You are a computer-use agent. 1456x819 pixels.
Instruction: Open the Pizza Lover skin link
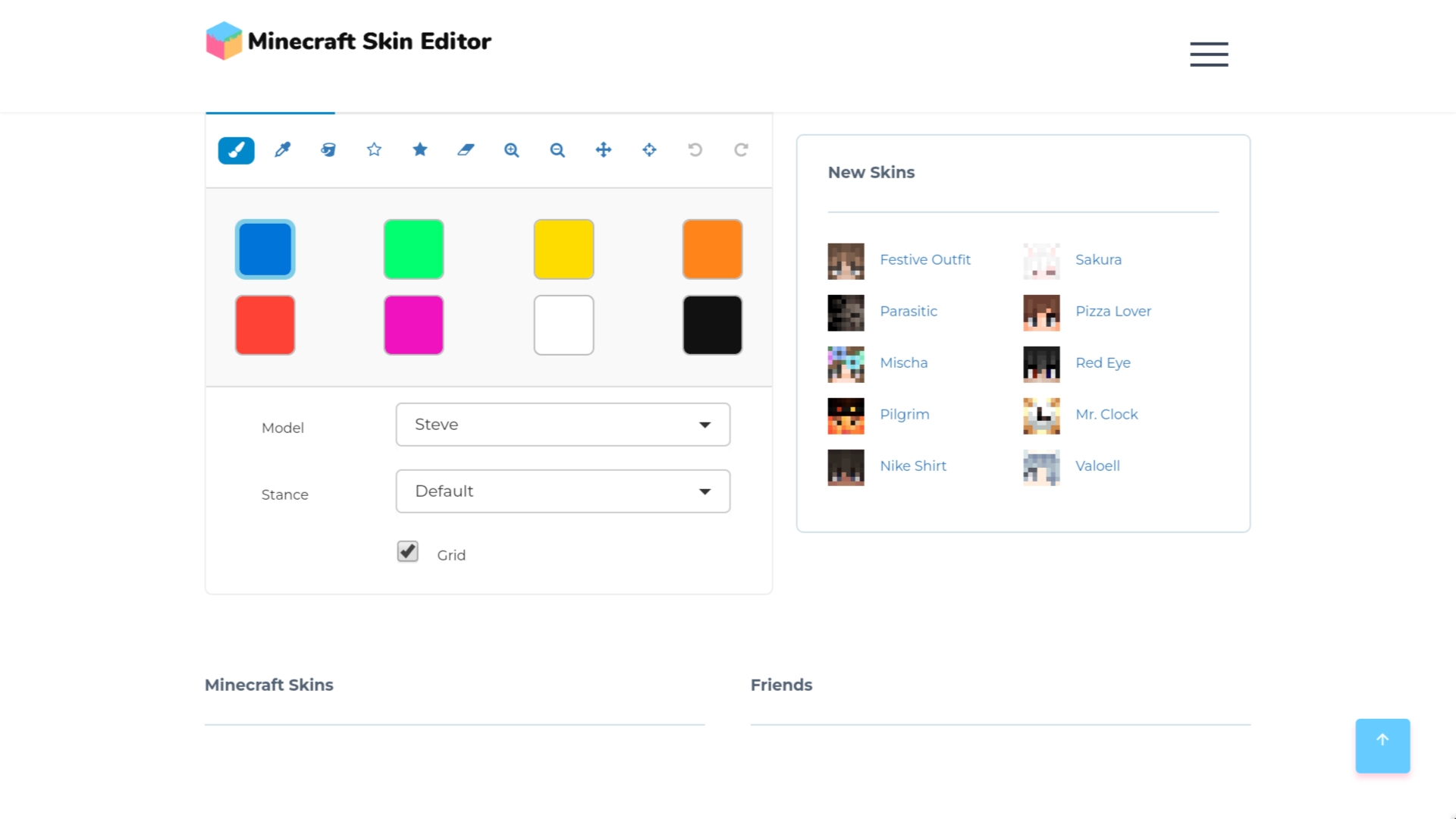[x=1113, y=312]
